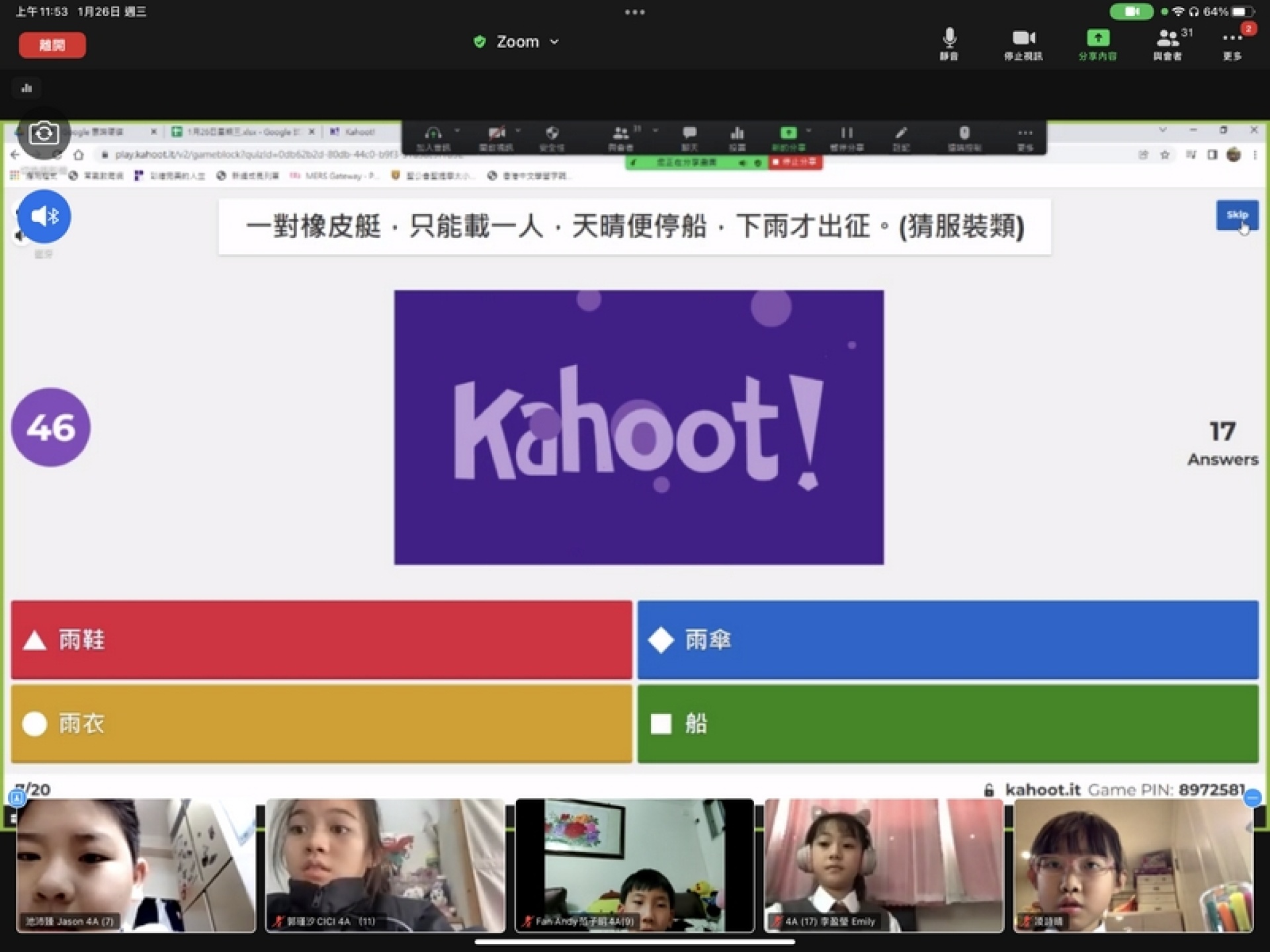Select the green answer 船

(948, 723)
